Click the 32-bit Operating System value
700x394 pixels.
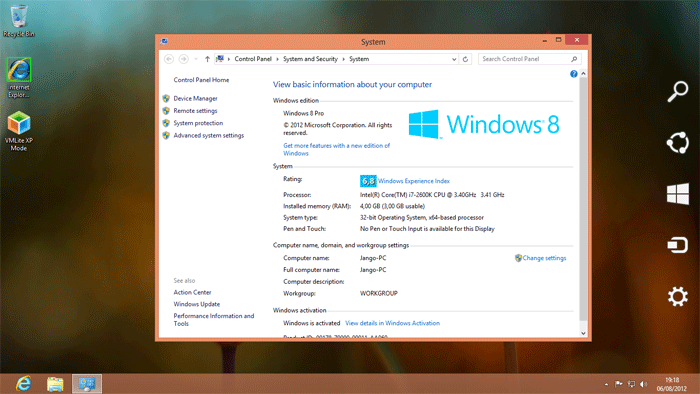point(421,218)
